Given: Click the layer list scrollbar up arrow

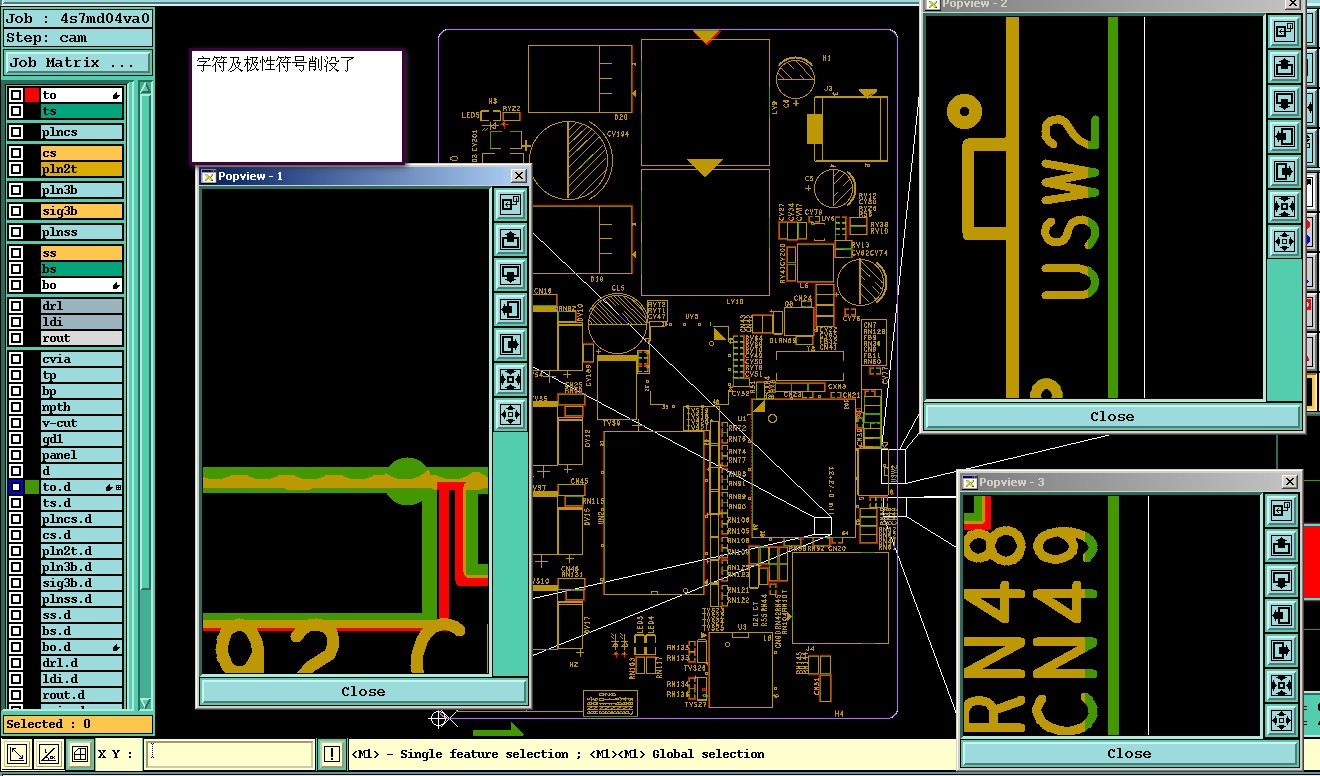Looking at the screenshot, I should (145, 90).
